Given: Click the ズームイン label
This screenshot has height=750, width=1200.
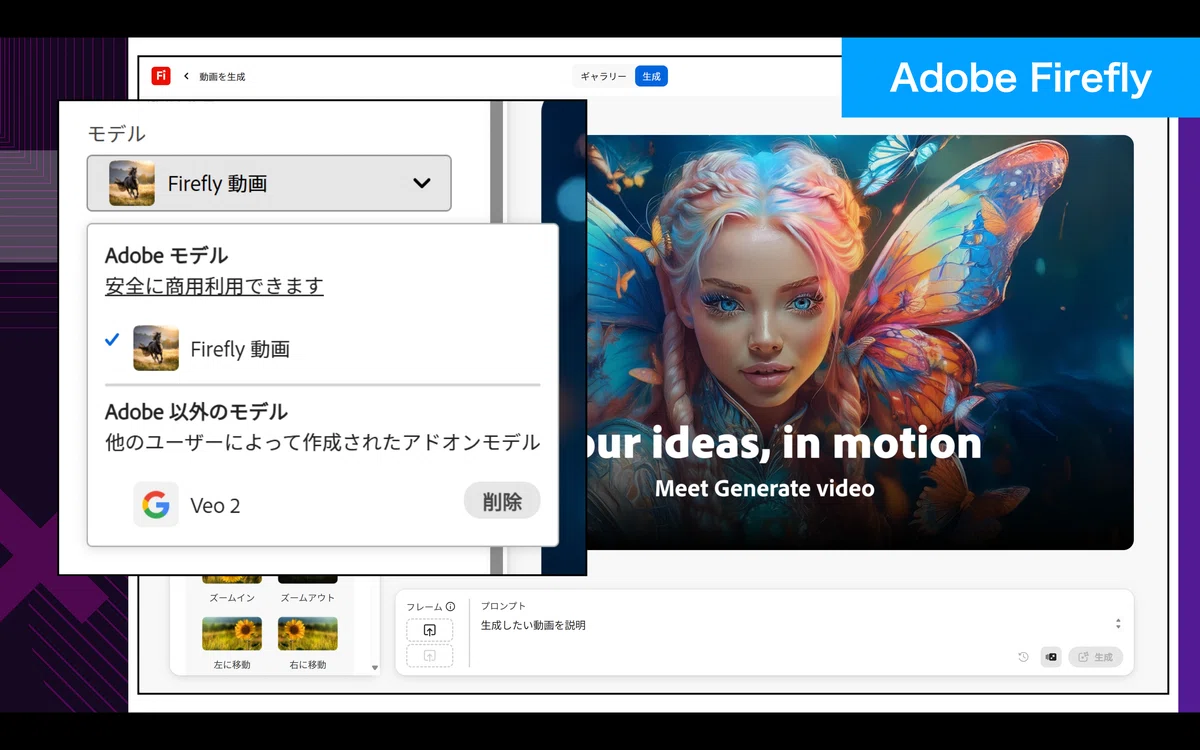Looking at the screenshot, I should (x=232, y=598).
